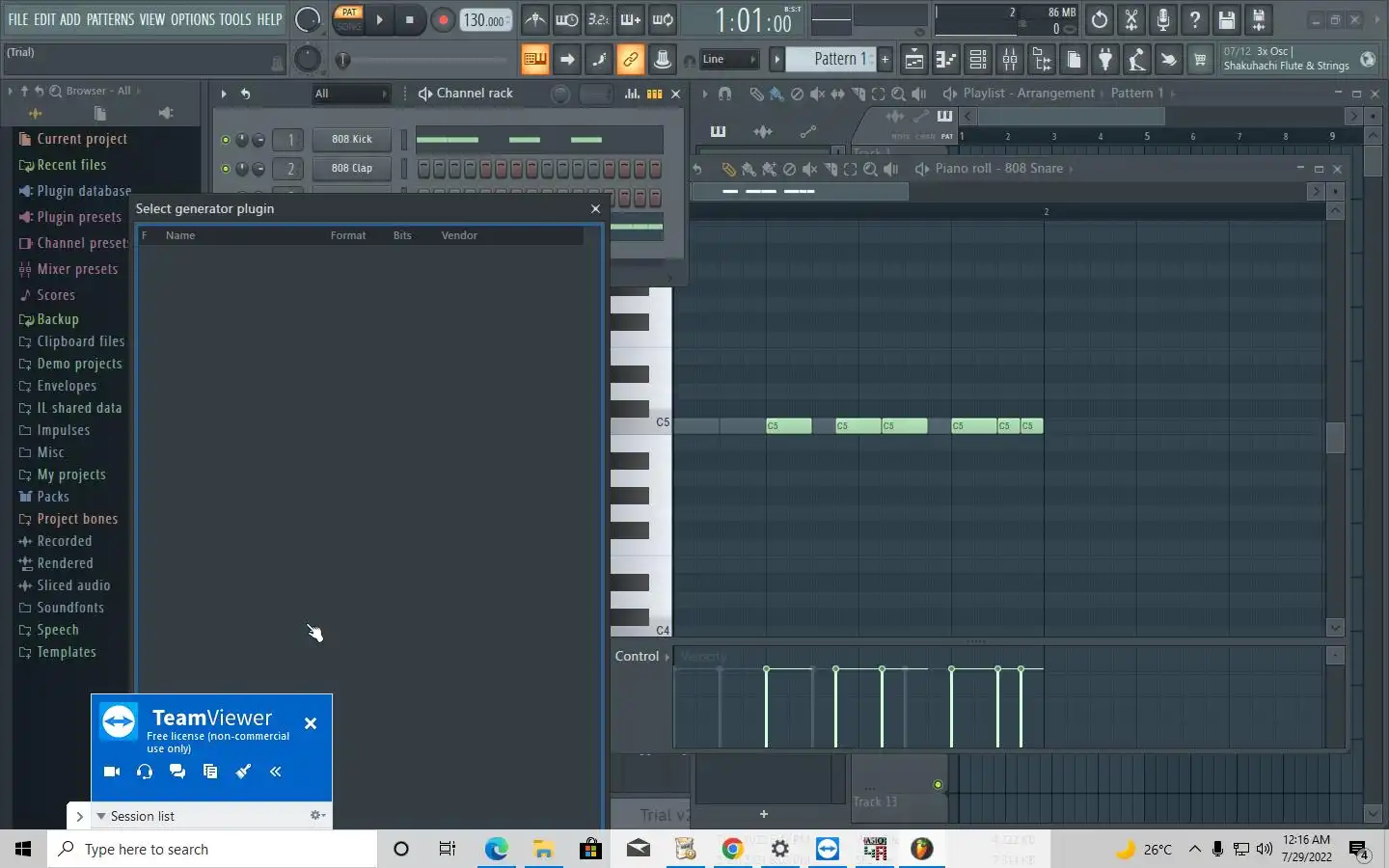Open undo history icon in top bar
The width and height of the screenshot is (1389, 868).
click(1100, 19)
